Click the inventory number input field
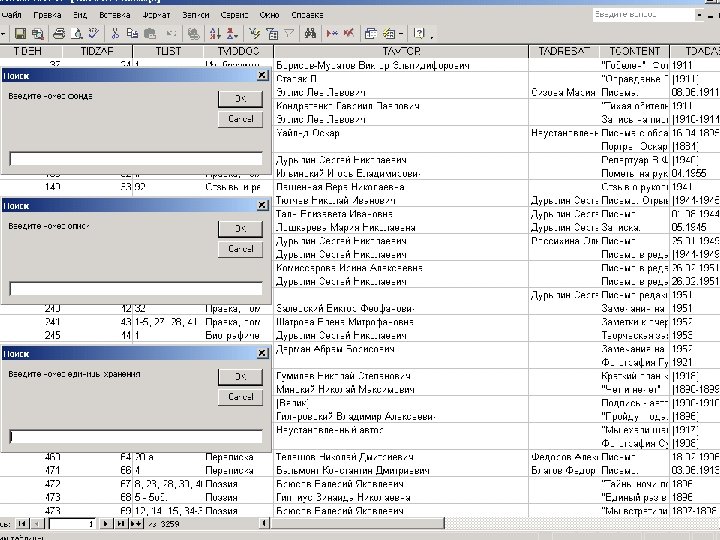Image resolution: width=720 pixels, height=540 pixels. (x=136, y=288)
